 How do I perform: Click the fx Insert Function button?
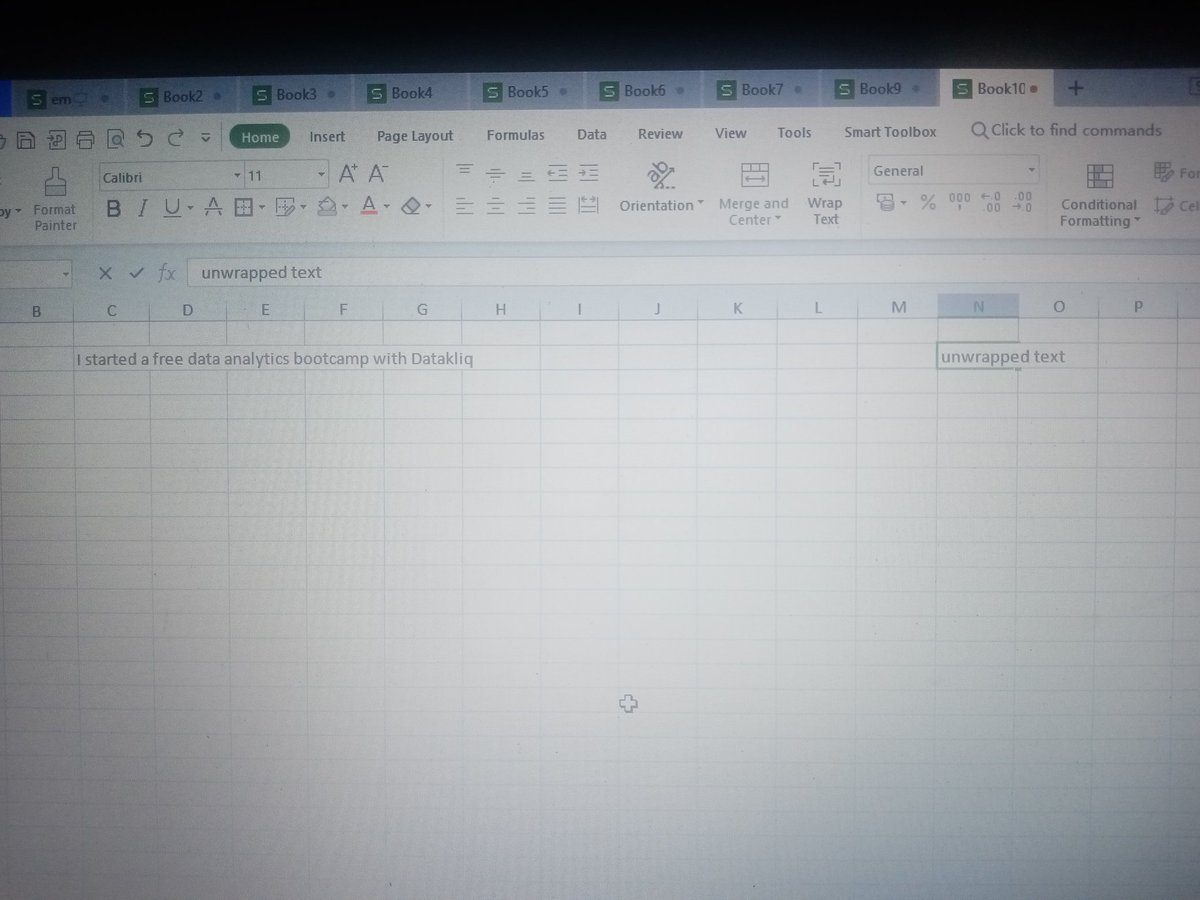167,273
